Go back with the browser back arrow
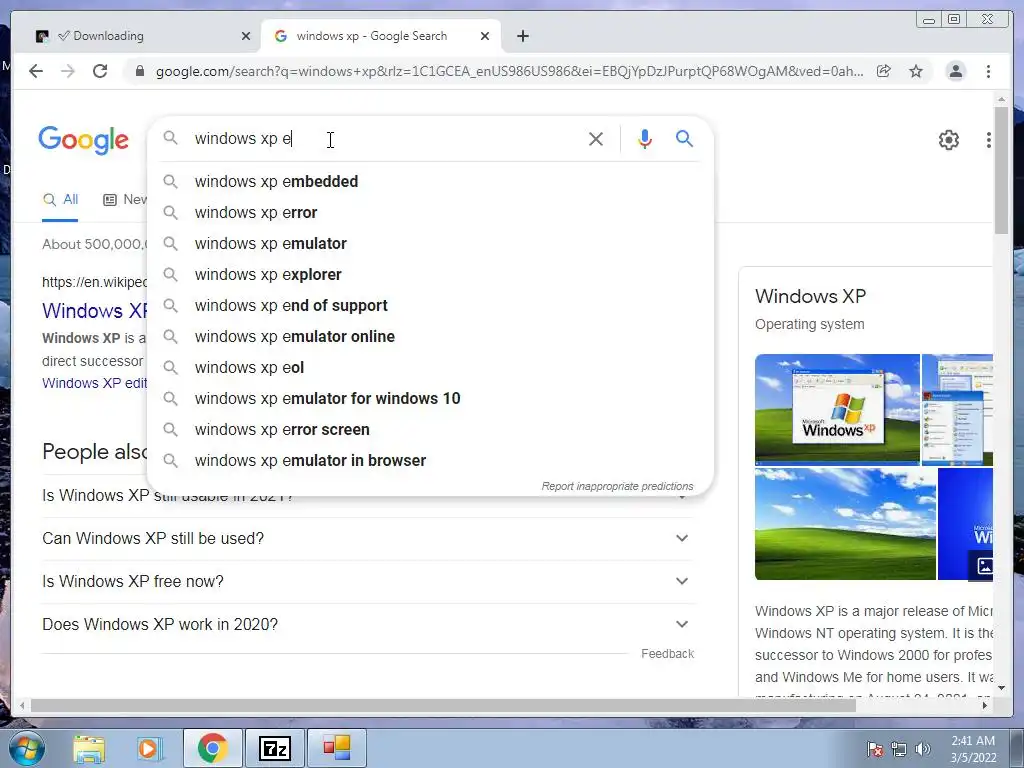Image resolution: width=1024 pixels, height=768 pixels. [x=36, y=71]
